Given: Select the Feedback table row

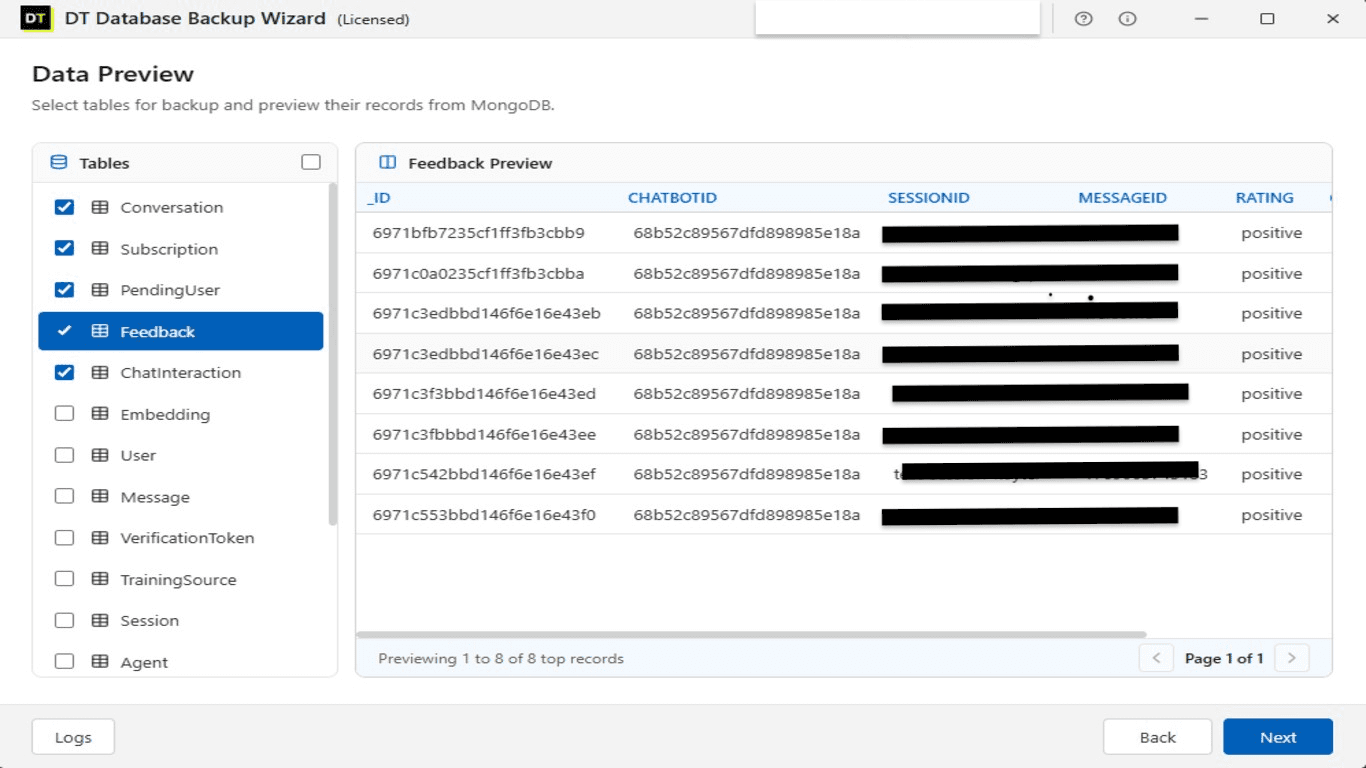Looking at the screenshot, I should click(181, 331).
